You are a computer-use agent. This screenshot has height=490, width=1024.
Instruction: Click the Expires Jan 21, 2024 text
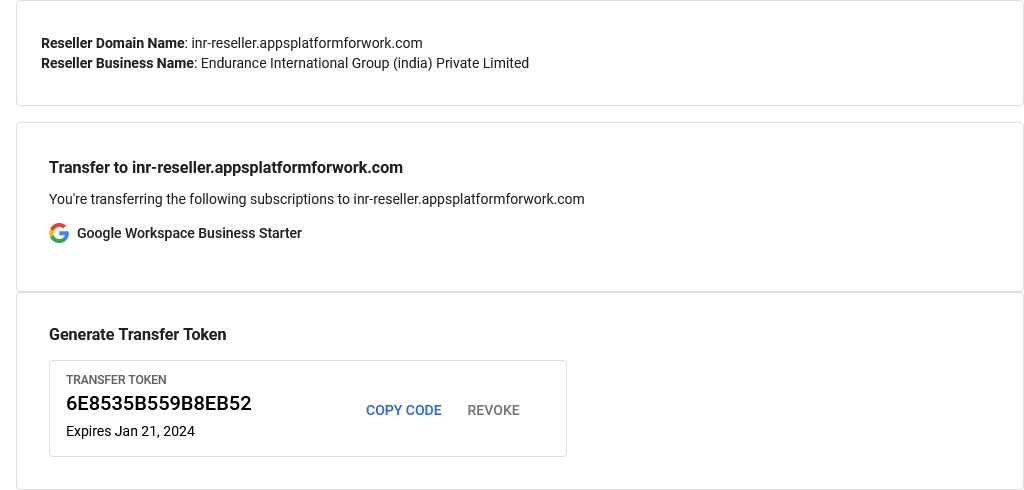[130, 432]
